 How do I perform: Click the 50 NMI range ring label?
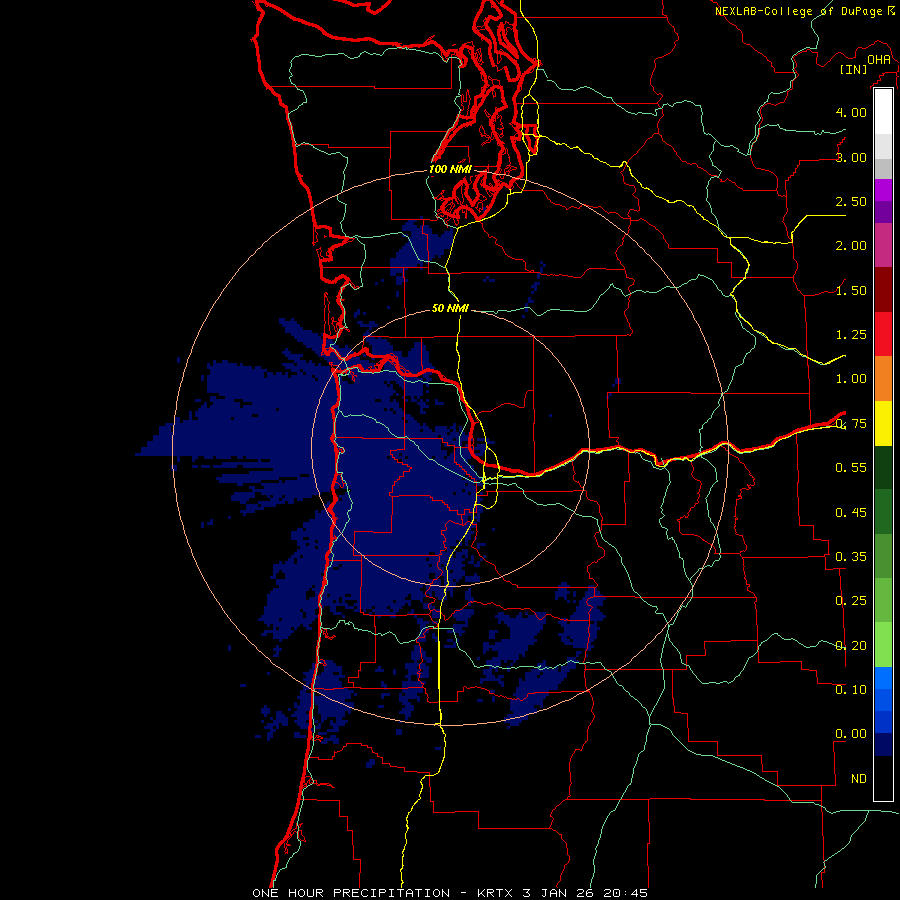pyautogui.click(x=451, y=308)
